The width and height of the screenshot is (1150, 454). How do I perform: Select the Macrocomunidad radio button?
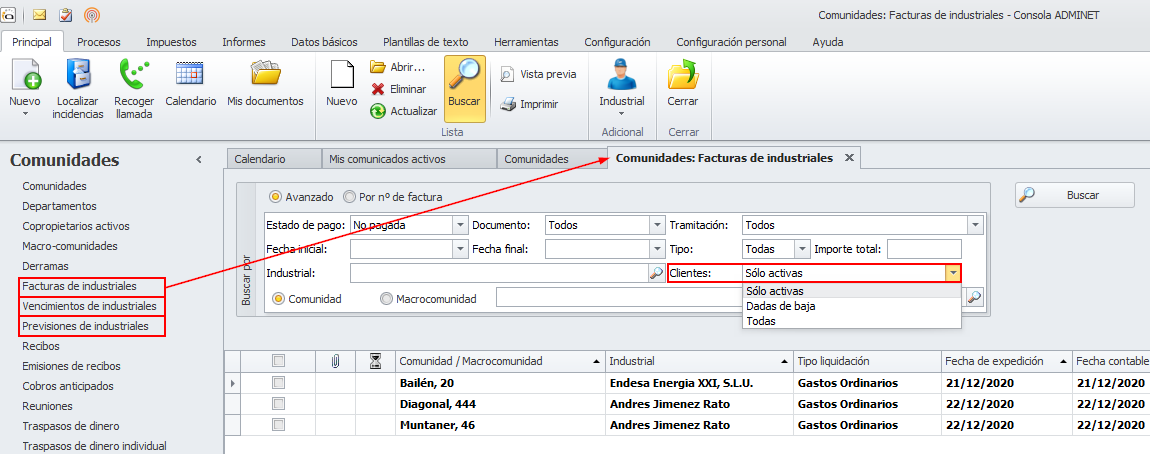coord(387,299)
